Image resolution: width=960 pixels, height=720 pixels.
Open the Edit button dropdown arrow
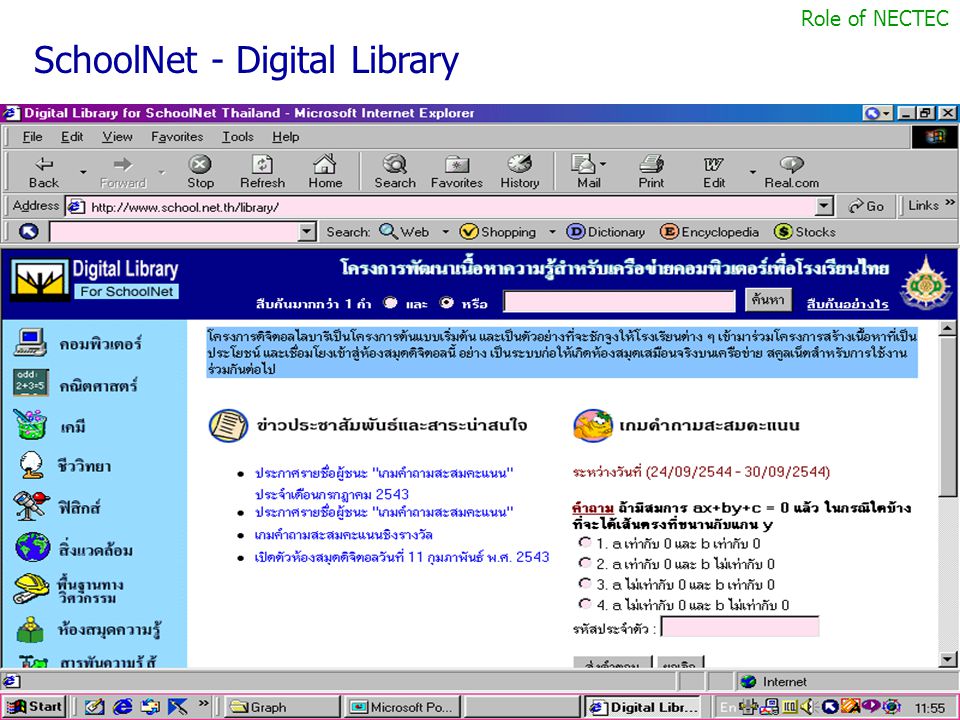pyautogui.click(x=752, y=172)
